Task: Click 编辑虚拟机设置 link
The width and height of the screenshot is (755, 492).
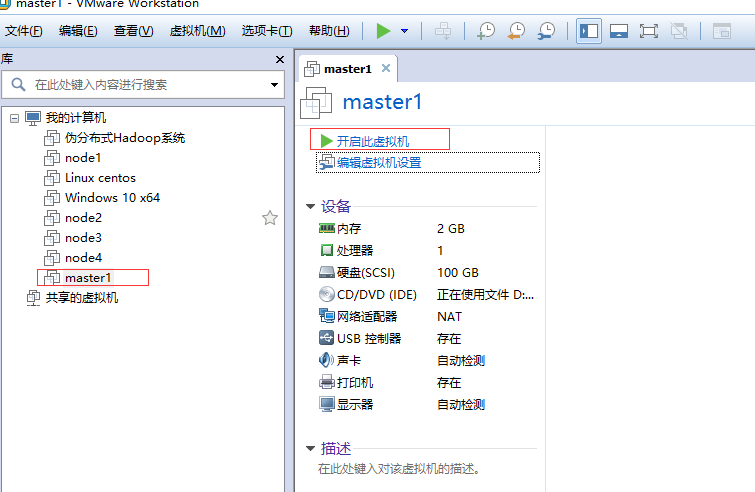Action: 379,163
